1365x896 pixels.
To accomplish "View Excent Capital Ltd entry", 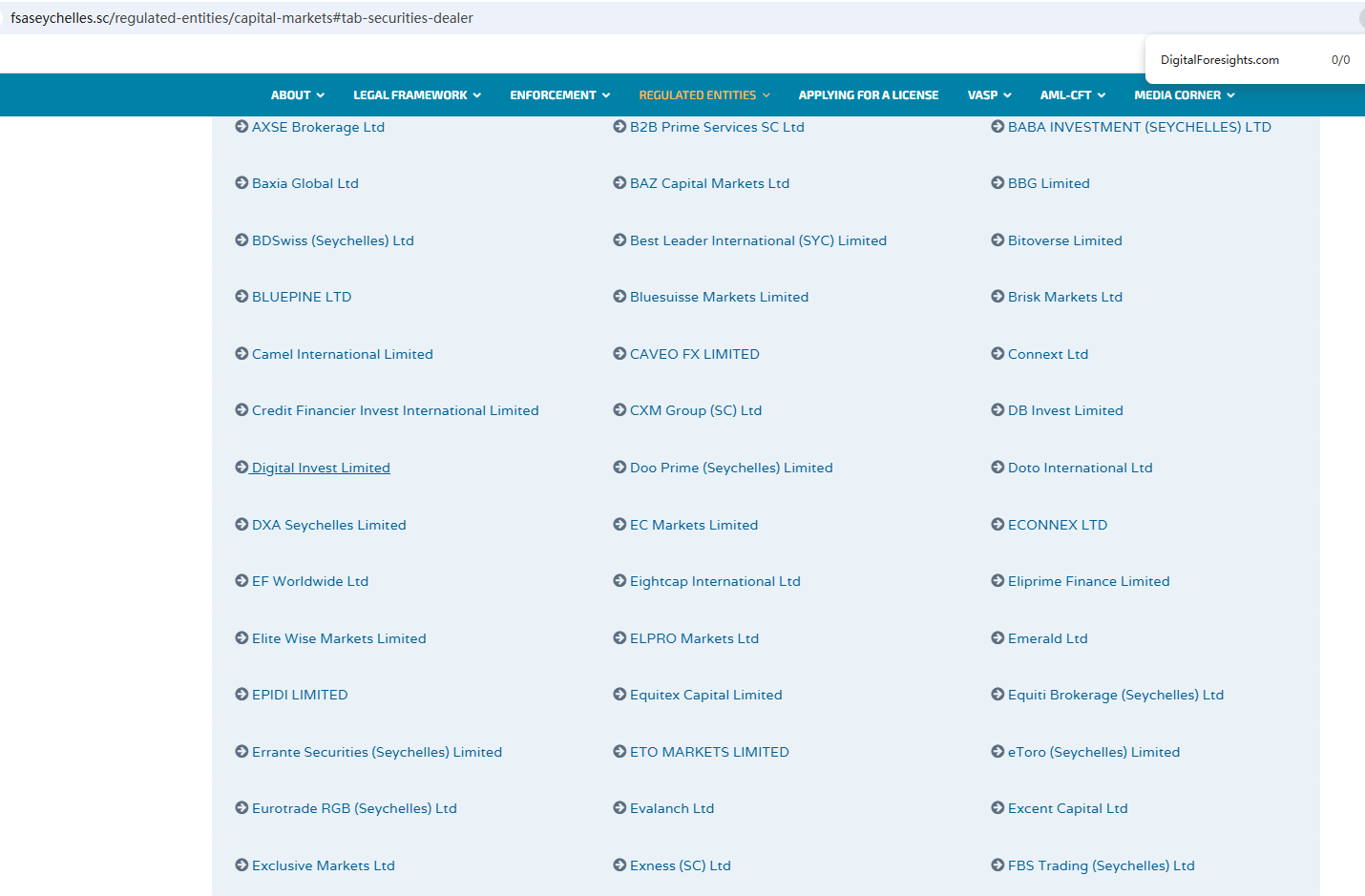I will coord(1067,808).
